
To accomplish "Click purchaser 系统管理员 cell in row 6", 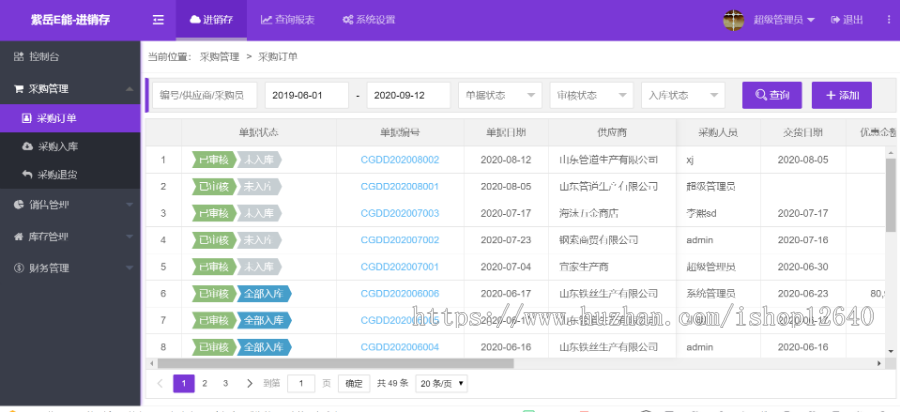I will click(718, 293).
